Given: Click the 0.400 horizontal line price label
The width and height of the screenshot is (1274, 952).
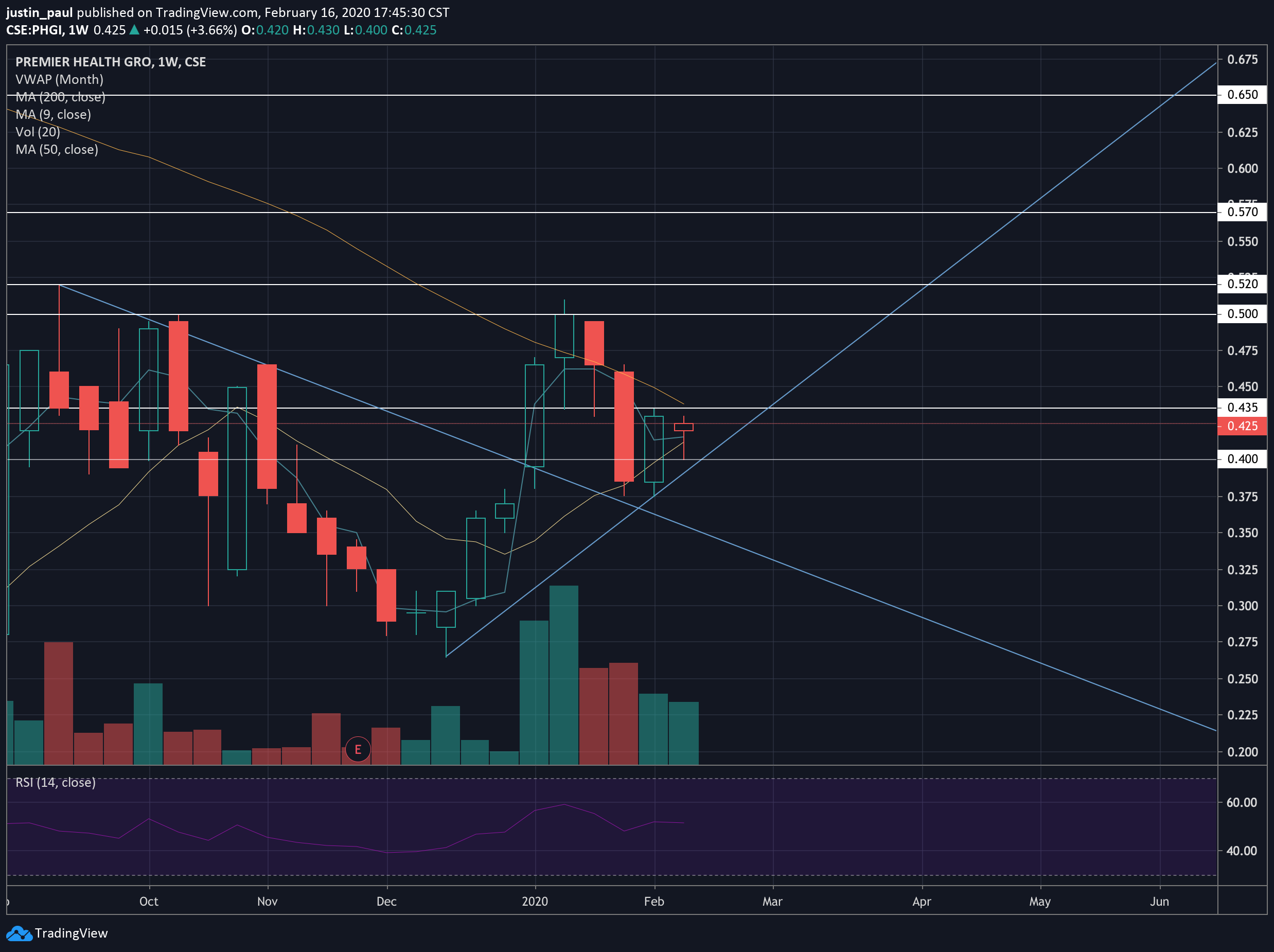Looking at the screenshot, I should coord(1242,459).
